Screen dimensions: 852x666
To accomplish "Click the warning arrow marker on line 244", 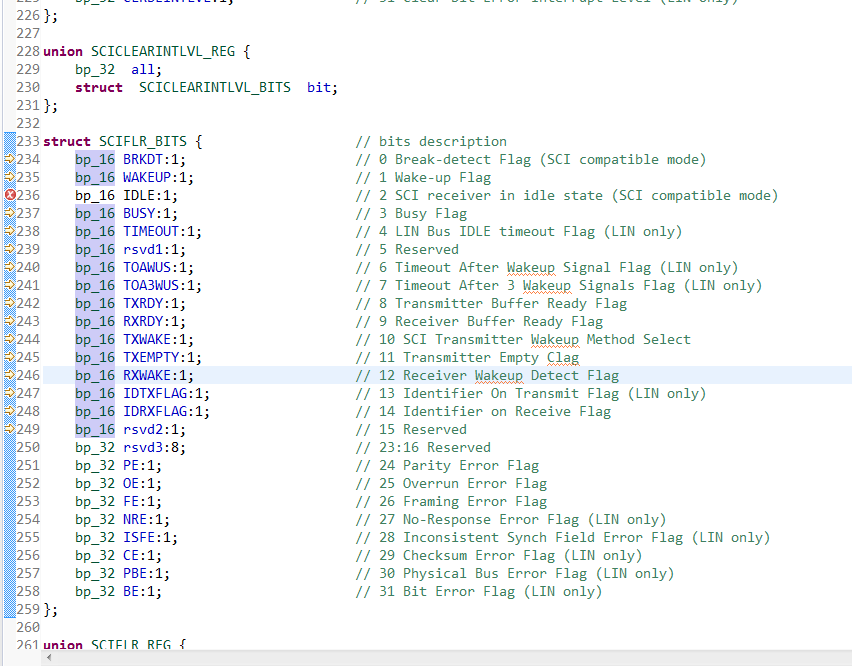I will point(10,339).
